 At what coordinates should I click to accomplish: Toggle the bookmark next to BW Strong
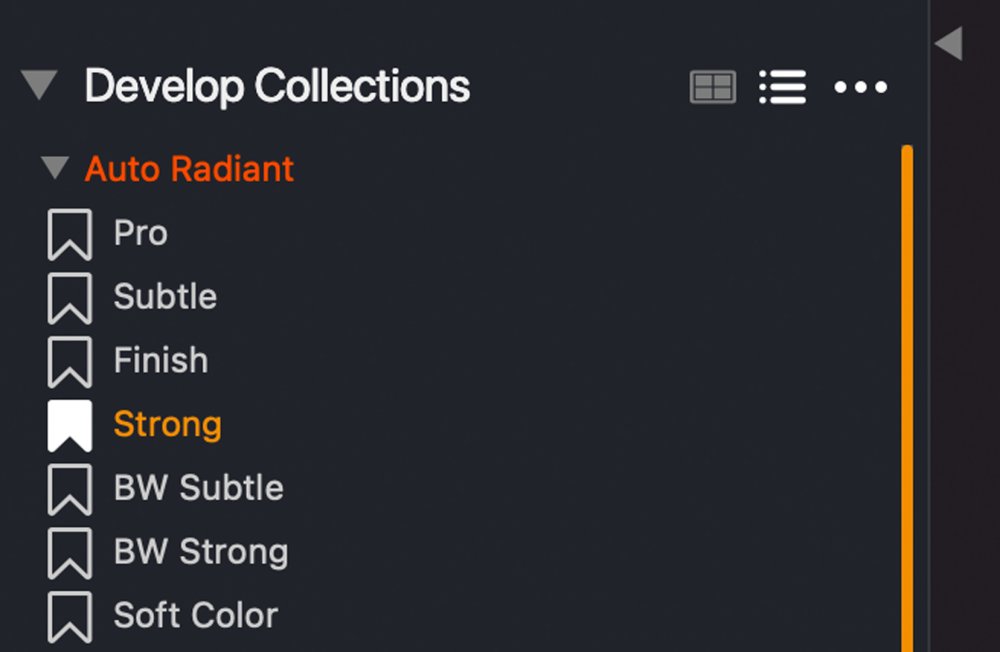coord(70,553)
